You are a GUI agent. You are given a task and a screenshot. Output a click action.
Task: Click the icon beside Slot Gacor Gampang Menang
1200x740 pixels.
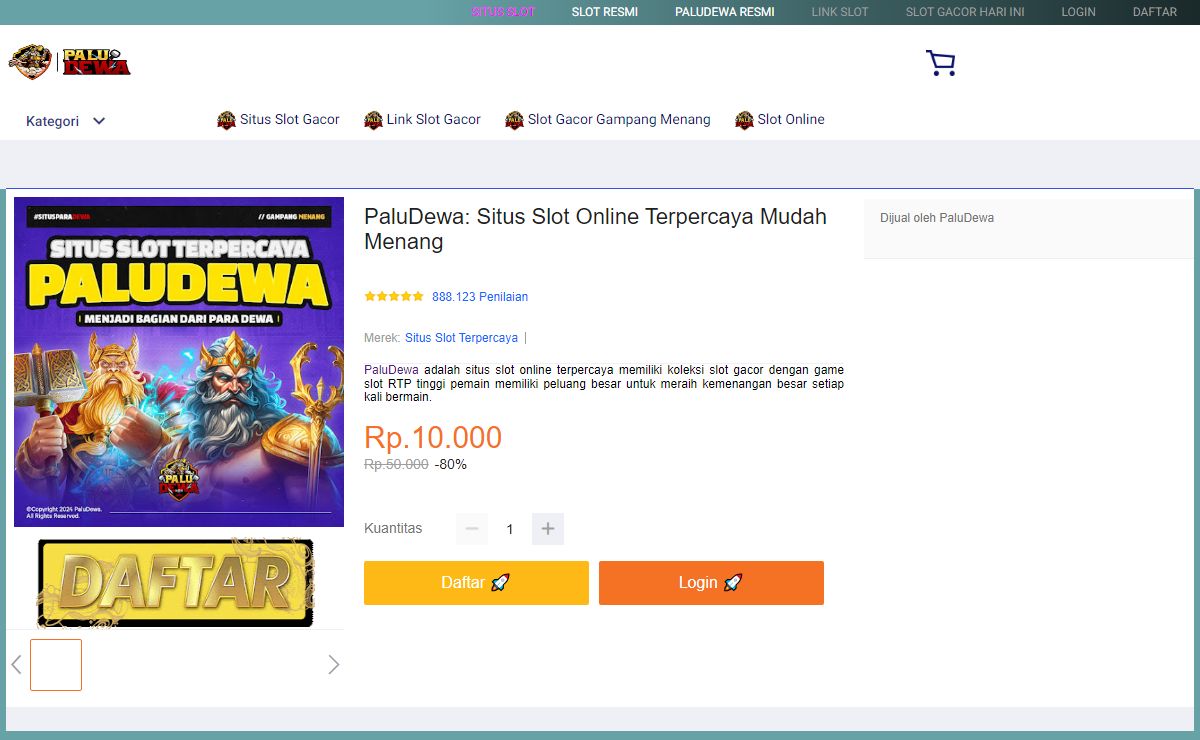tap(514, 120)
